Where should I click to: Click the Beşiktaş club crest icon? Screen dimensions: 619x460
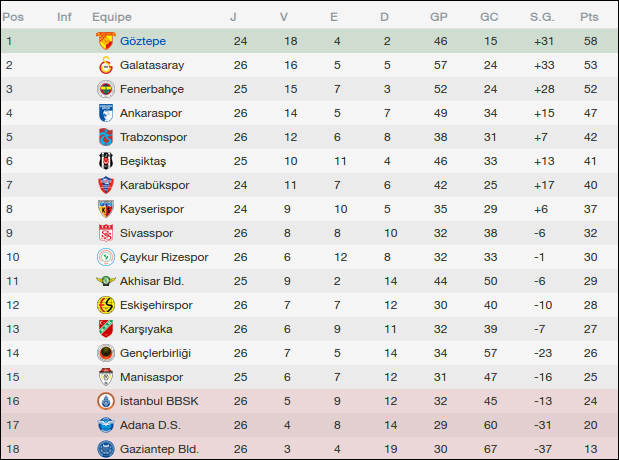point(105,161)
